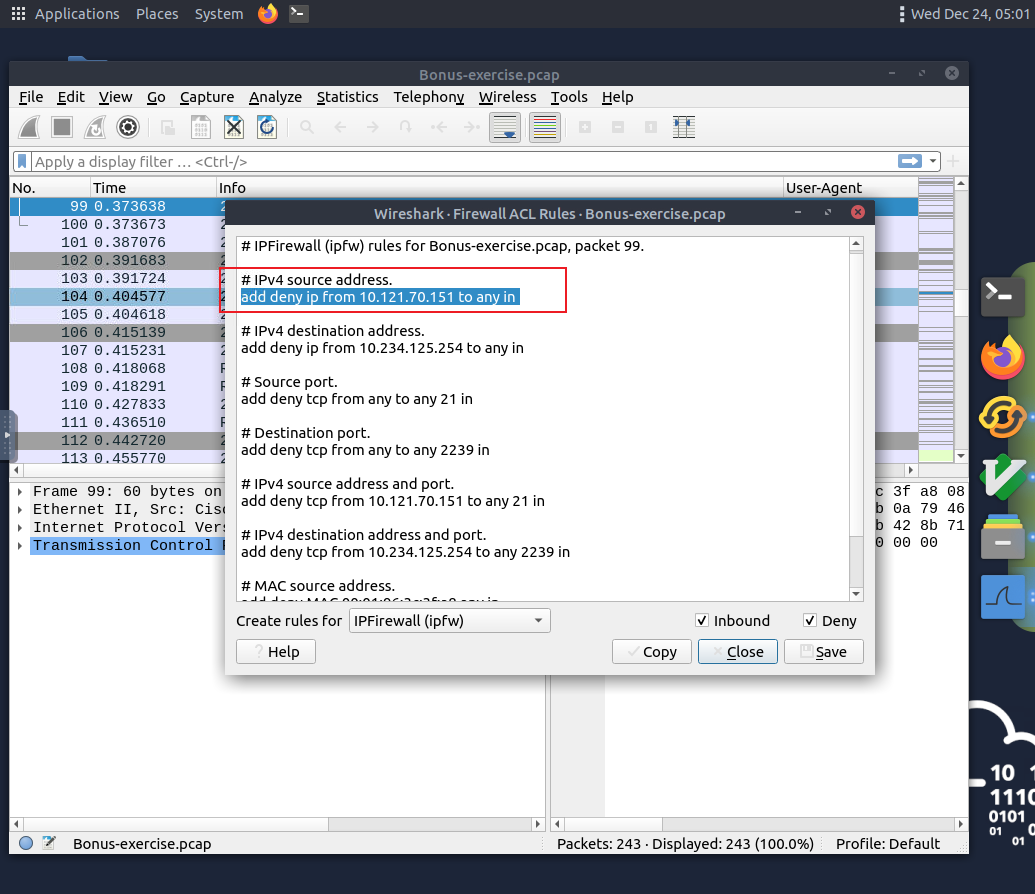Click the Help button in ACL dialog
The width and height of the screenshot is (1035, 894).
click(276, 652)
